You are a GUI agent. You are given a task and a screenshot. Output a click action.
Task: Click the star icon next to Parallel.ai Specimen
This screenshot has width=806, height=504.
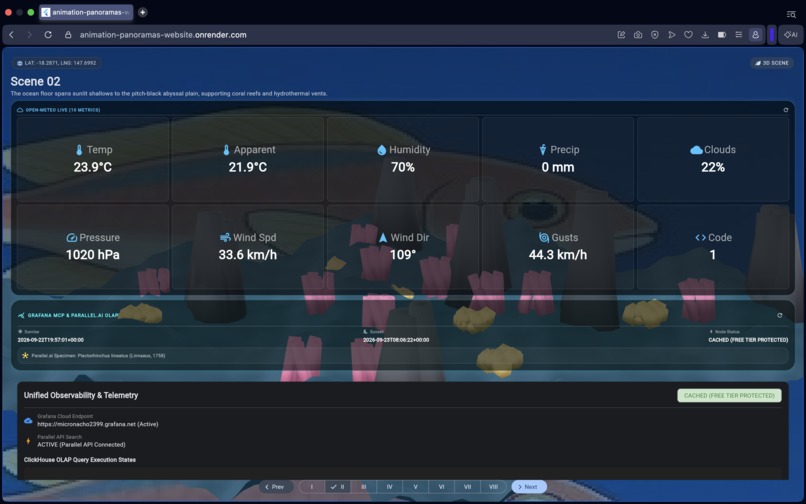point(25,355)
